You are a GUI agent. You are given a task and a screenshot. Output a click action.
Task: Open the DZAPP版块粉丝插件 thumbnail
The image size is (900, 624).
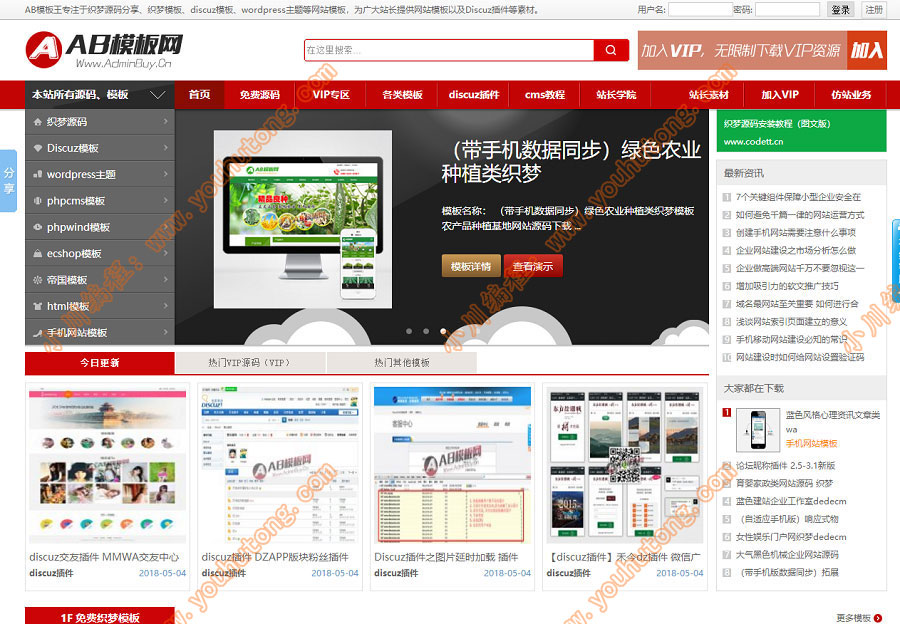click(x=280, y=466)
